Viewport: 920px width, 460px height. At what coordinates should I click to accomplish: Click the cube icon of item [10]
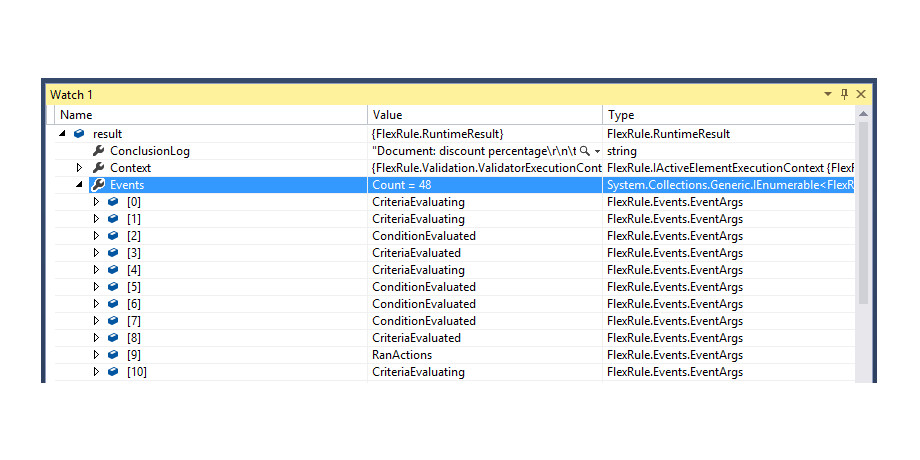[113, 372]
